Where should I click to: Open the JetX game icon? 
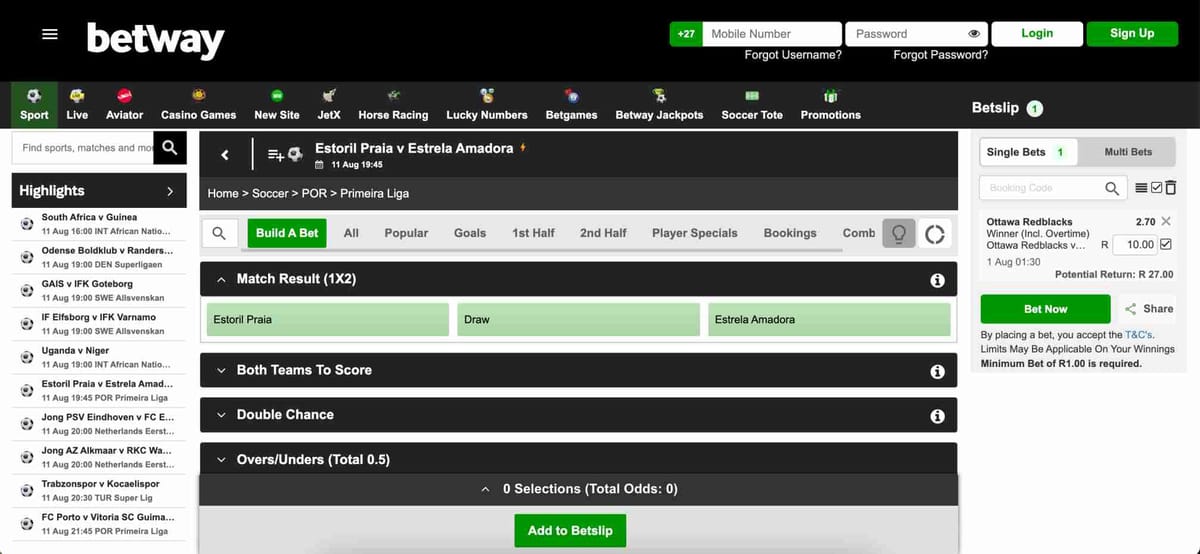click(x=329, y=96)
